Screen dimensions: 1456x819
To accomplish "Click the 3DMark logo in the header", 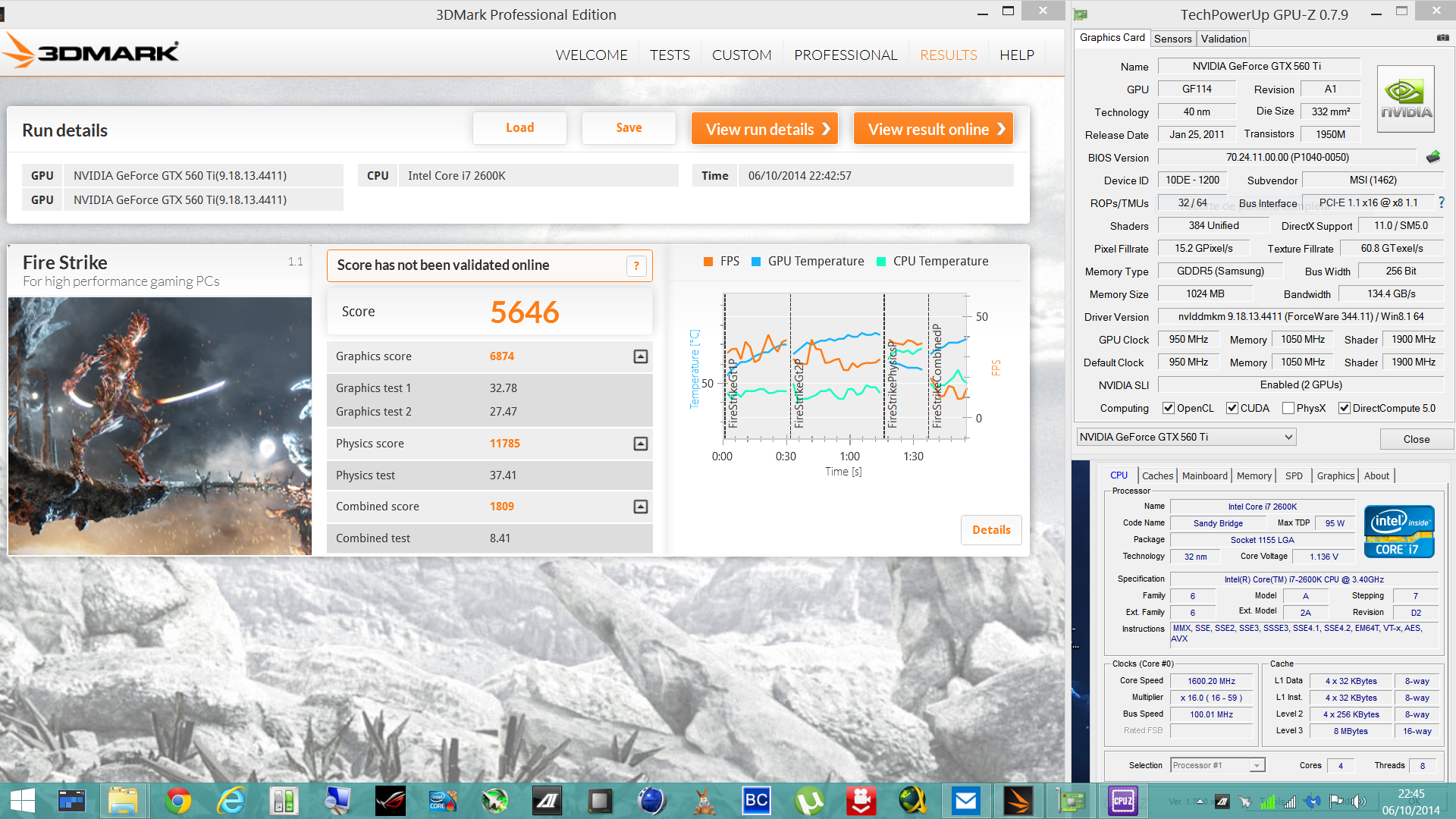I will pyautogui.click(x=91, y=52).
